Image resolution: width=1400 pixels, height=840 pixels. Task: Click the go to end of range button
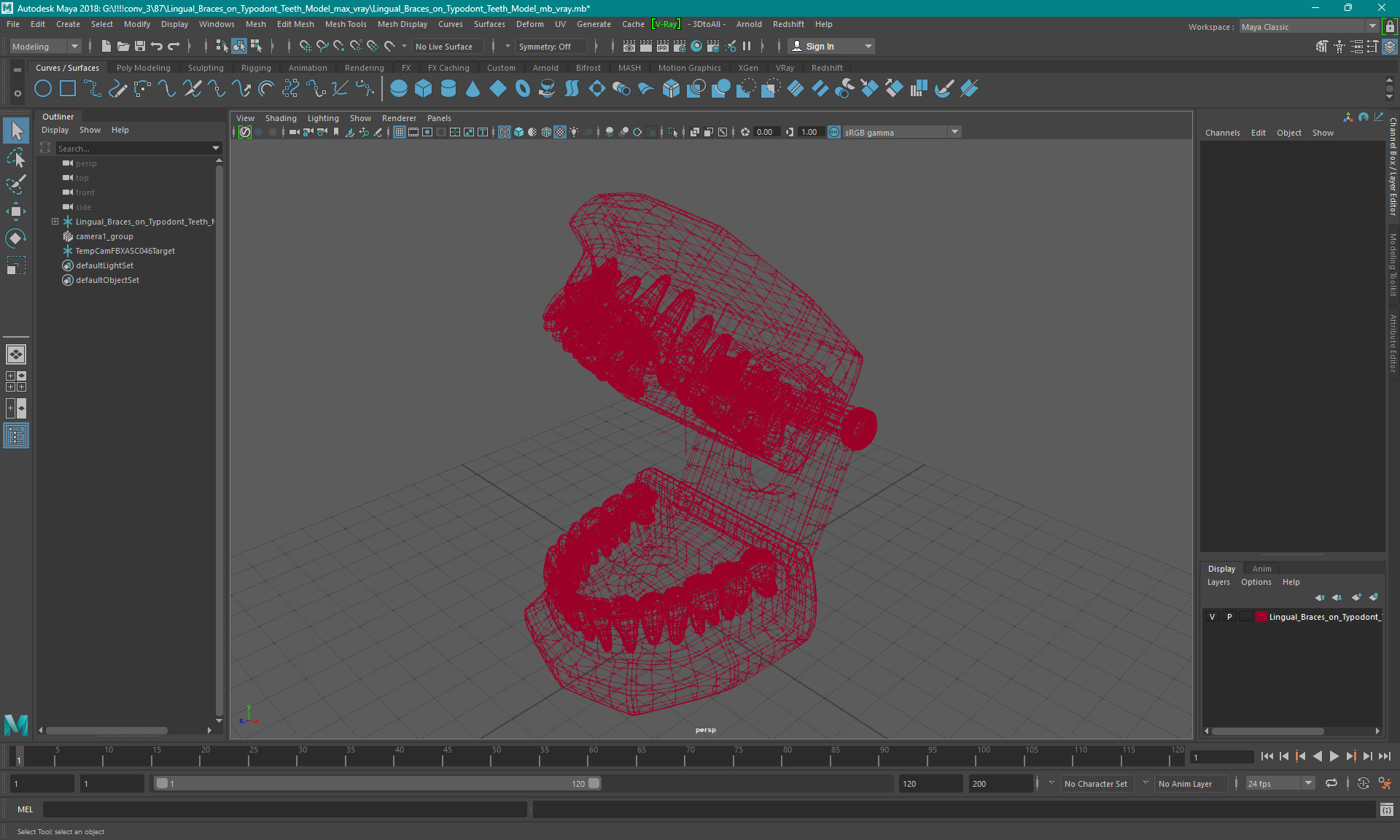point(1385,756)
